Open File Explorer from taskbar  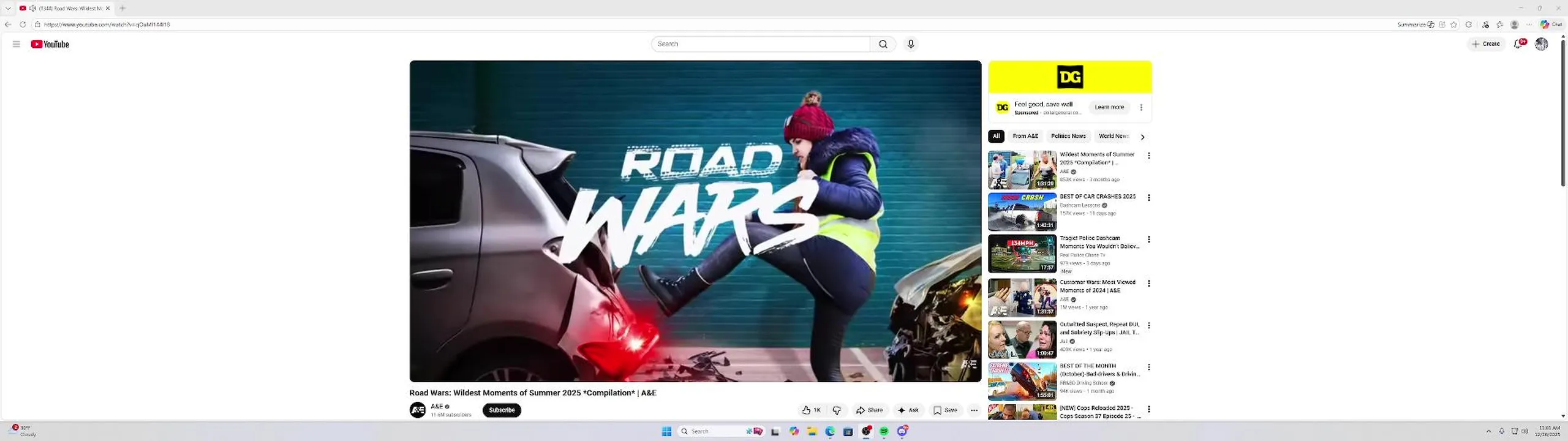tap(812, 431)
